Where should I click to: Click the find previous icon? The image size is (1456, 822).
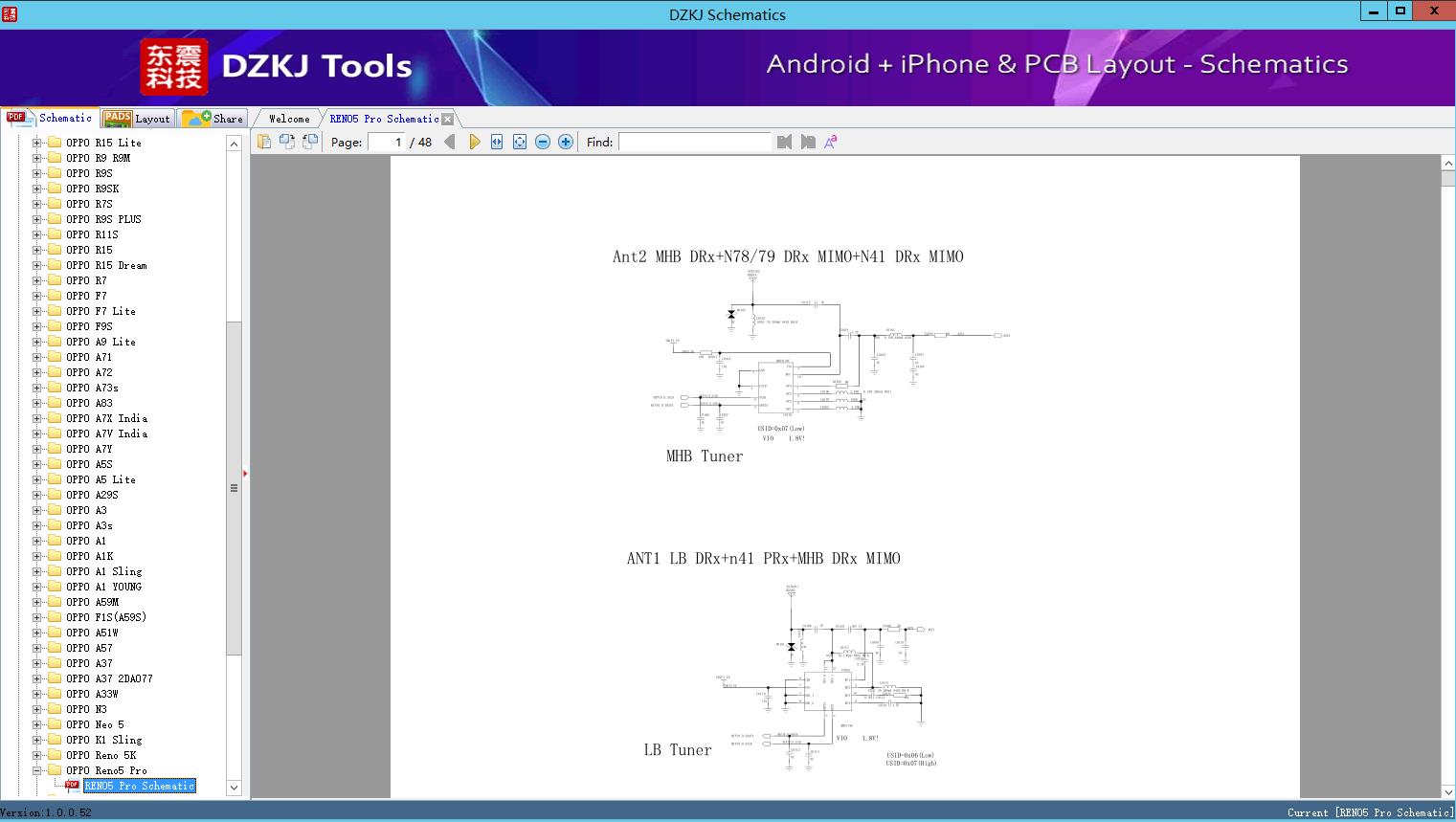[x=785, y=142]
